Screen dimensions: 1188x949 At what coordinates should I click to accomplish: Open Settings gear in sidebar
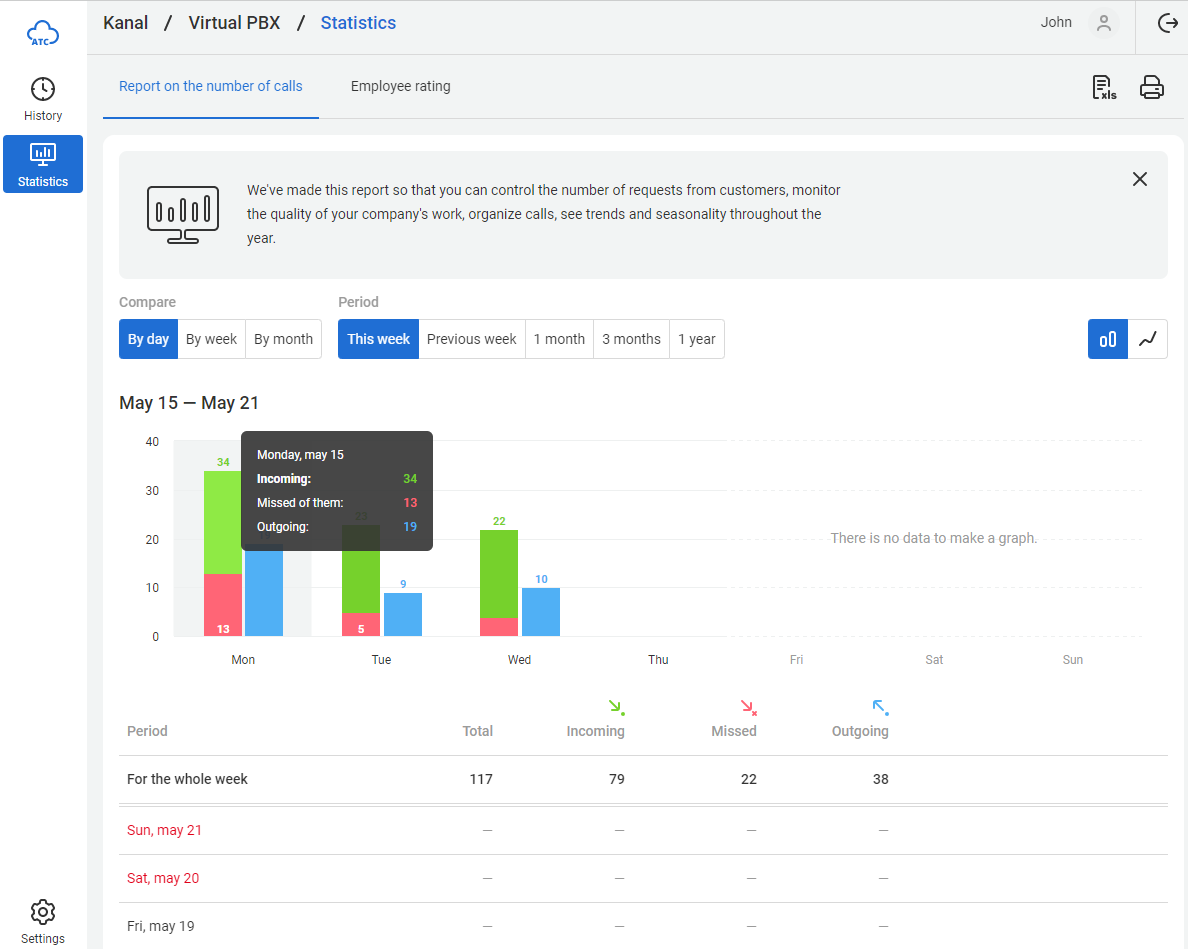43,921
